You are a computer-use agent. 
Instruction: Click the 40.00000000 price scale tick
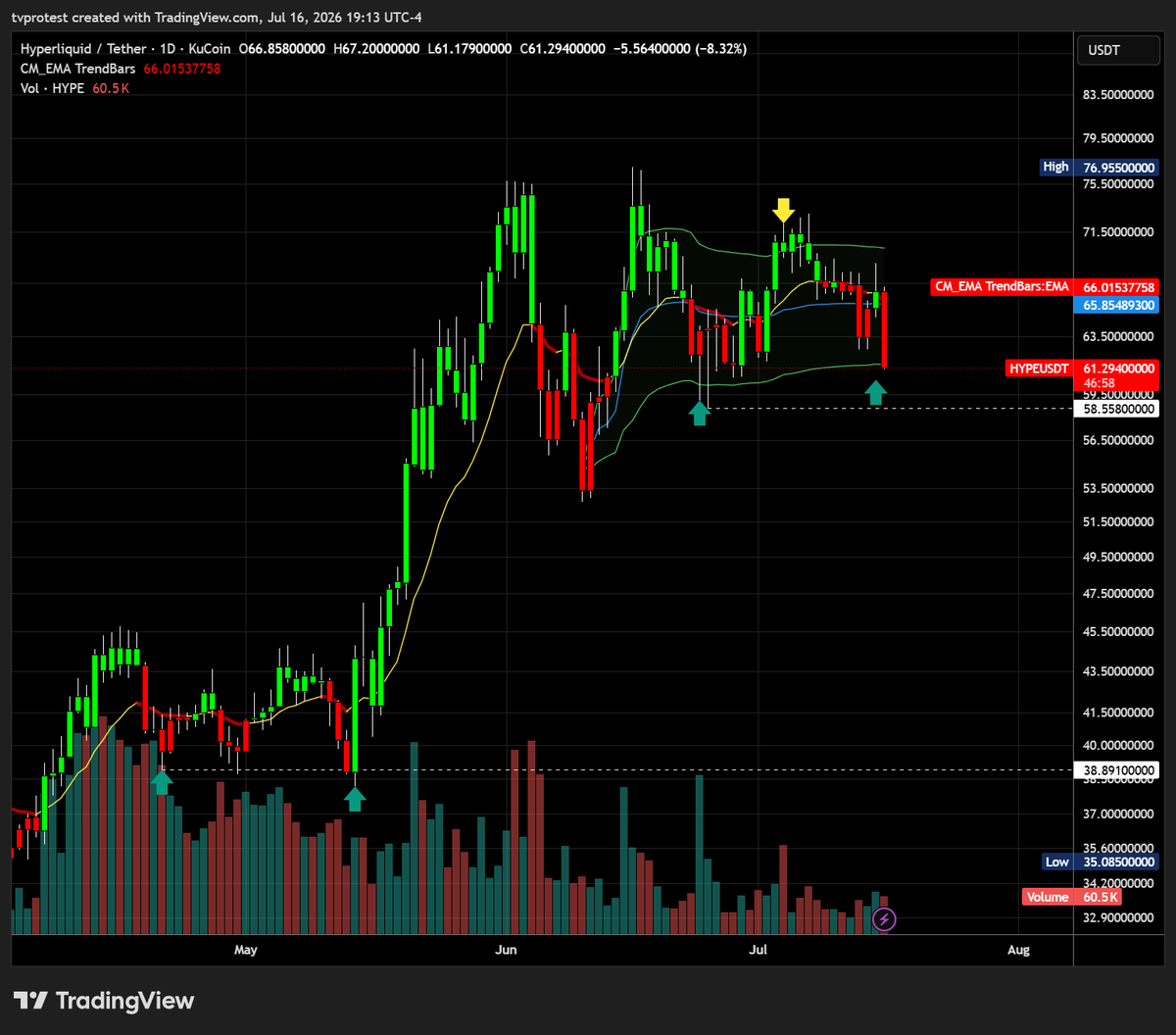click(x=1120, y=746)
